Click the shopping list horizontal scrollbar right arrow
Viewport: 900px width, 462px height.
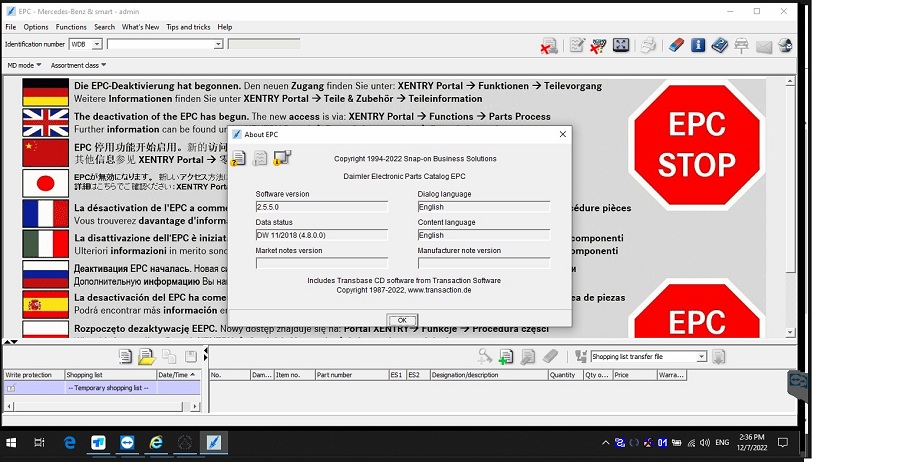coord(195,406)
